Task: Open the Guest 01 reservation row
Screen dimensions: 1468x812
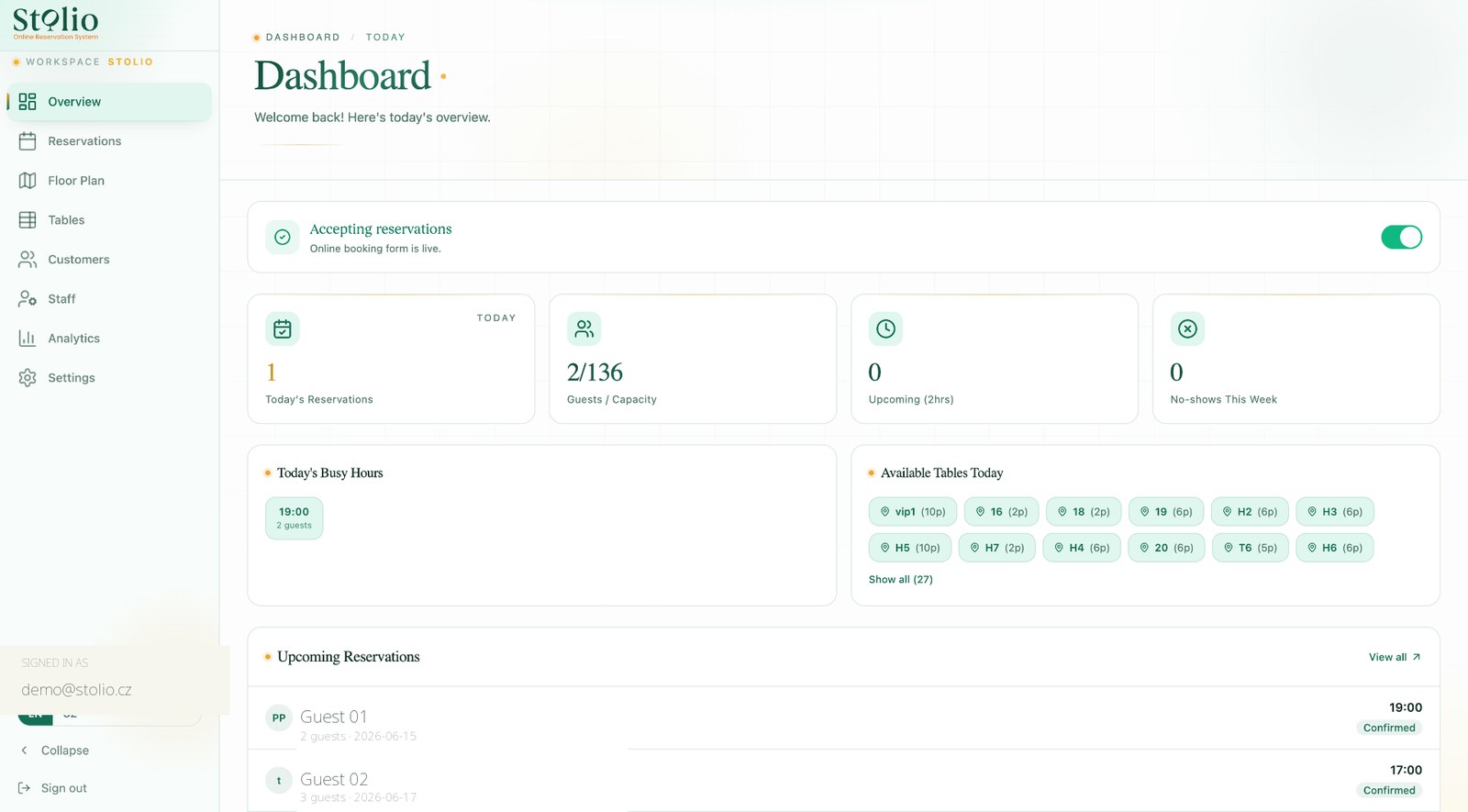Action: coord(843,718)
